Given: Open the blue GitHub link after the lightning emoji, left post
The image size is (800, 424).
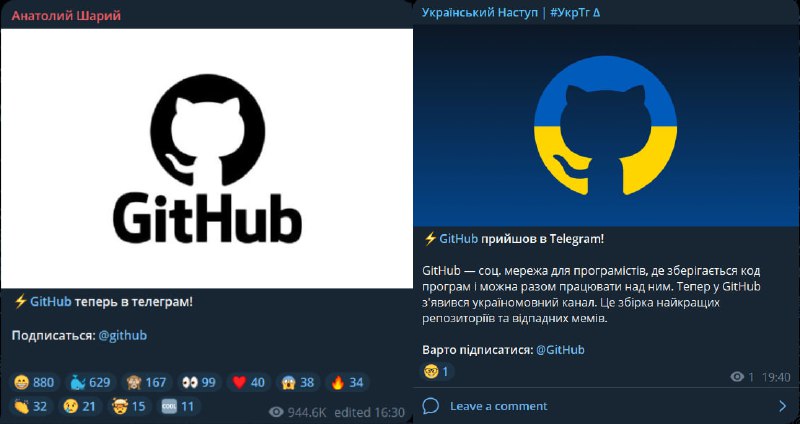Looking at the screenshot, I should pyautogui.click(x=51, y=302).
